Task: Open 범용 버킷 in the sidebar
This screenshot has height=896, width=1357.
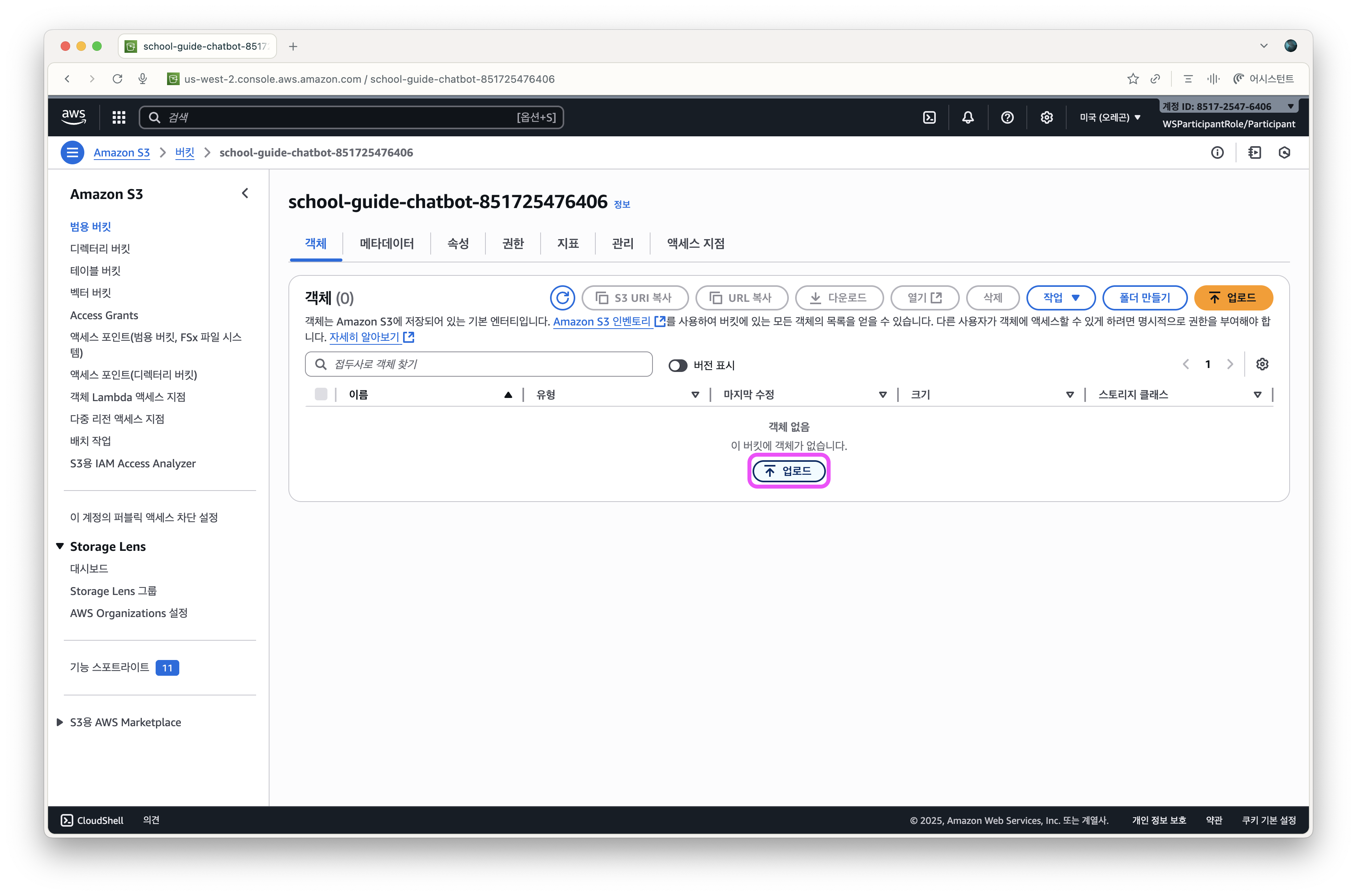Action: [x=90, y=227]
